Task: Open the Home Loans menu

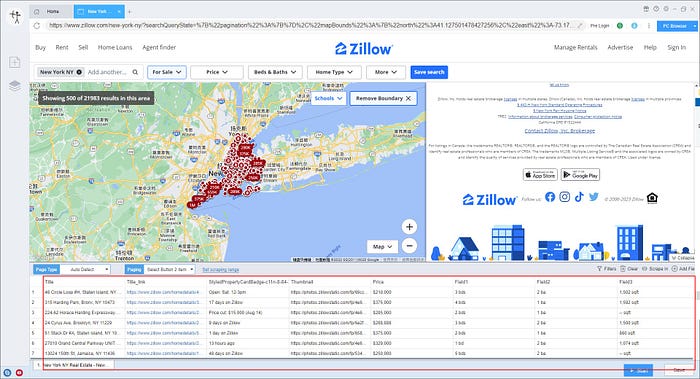Action: pyautogui.click(x=115, y=47)
